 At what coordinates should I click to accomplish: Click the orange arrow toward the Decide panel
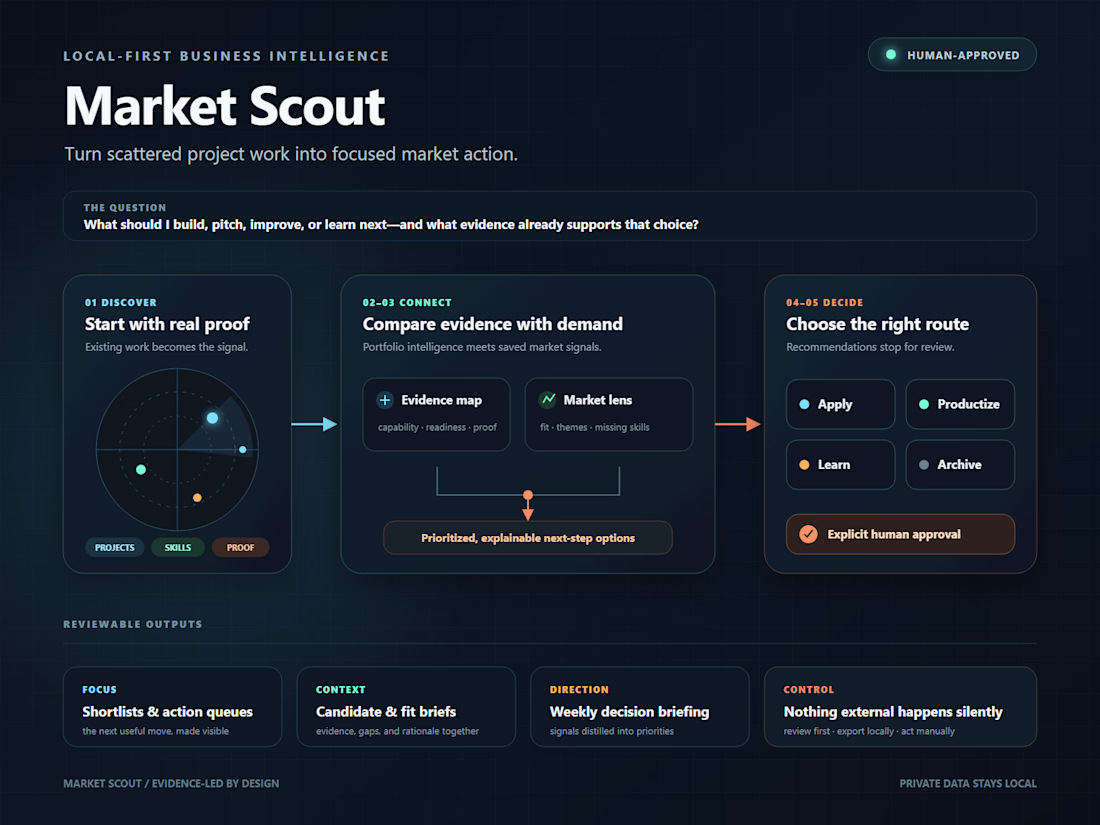point(738,424)
